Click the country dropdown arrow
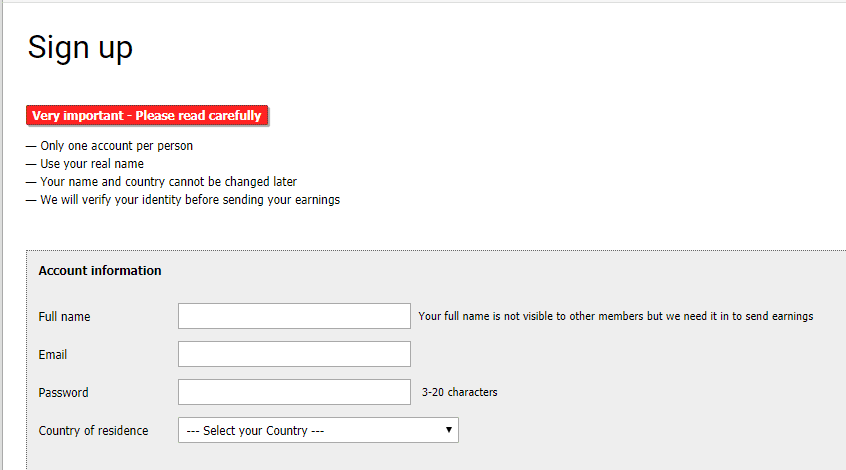This screenshot has height=470, width=846. coord(448,430)
